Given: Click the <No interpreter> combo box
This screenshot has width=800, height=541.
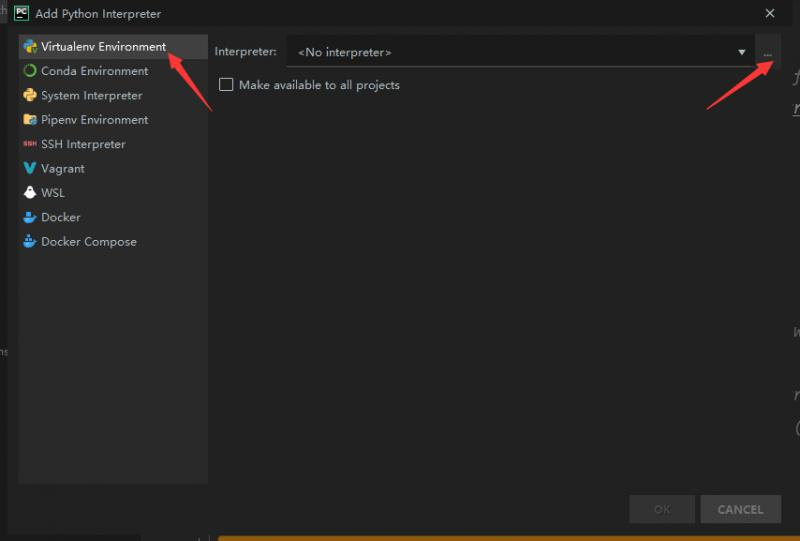Looking at the screenshot, I should point(520,52).
